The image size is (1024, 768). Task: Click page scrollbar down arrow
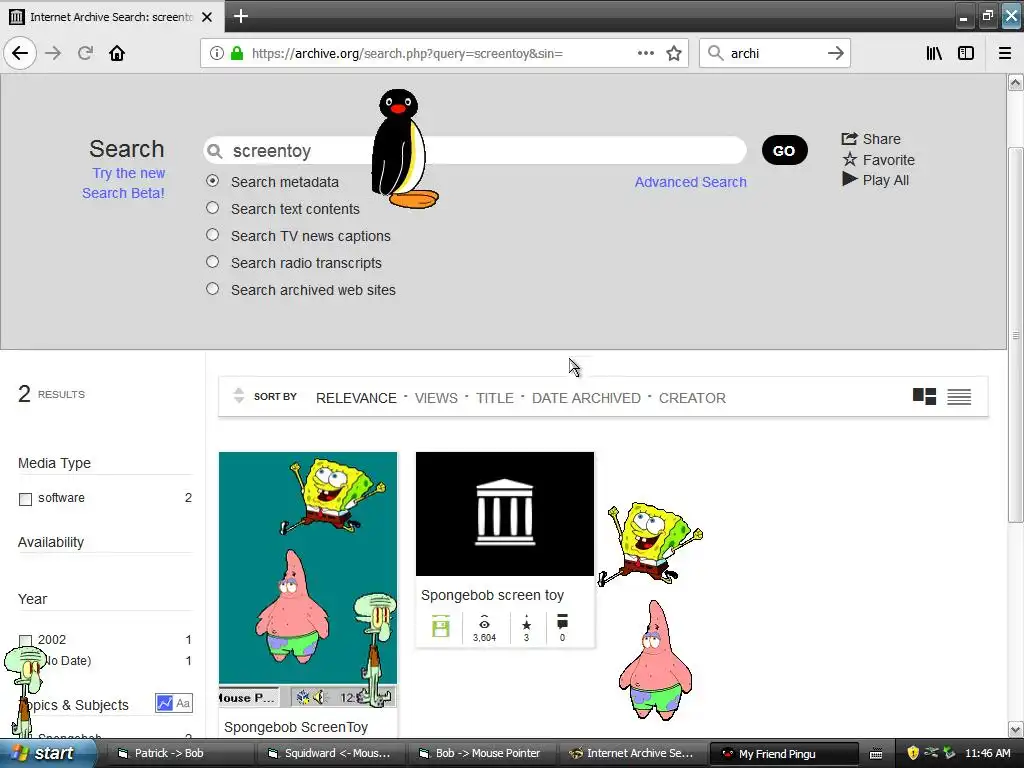tap(1015, 729)
